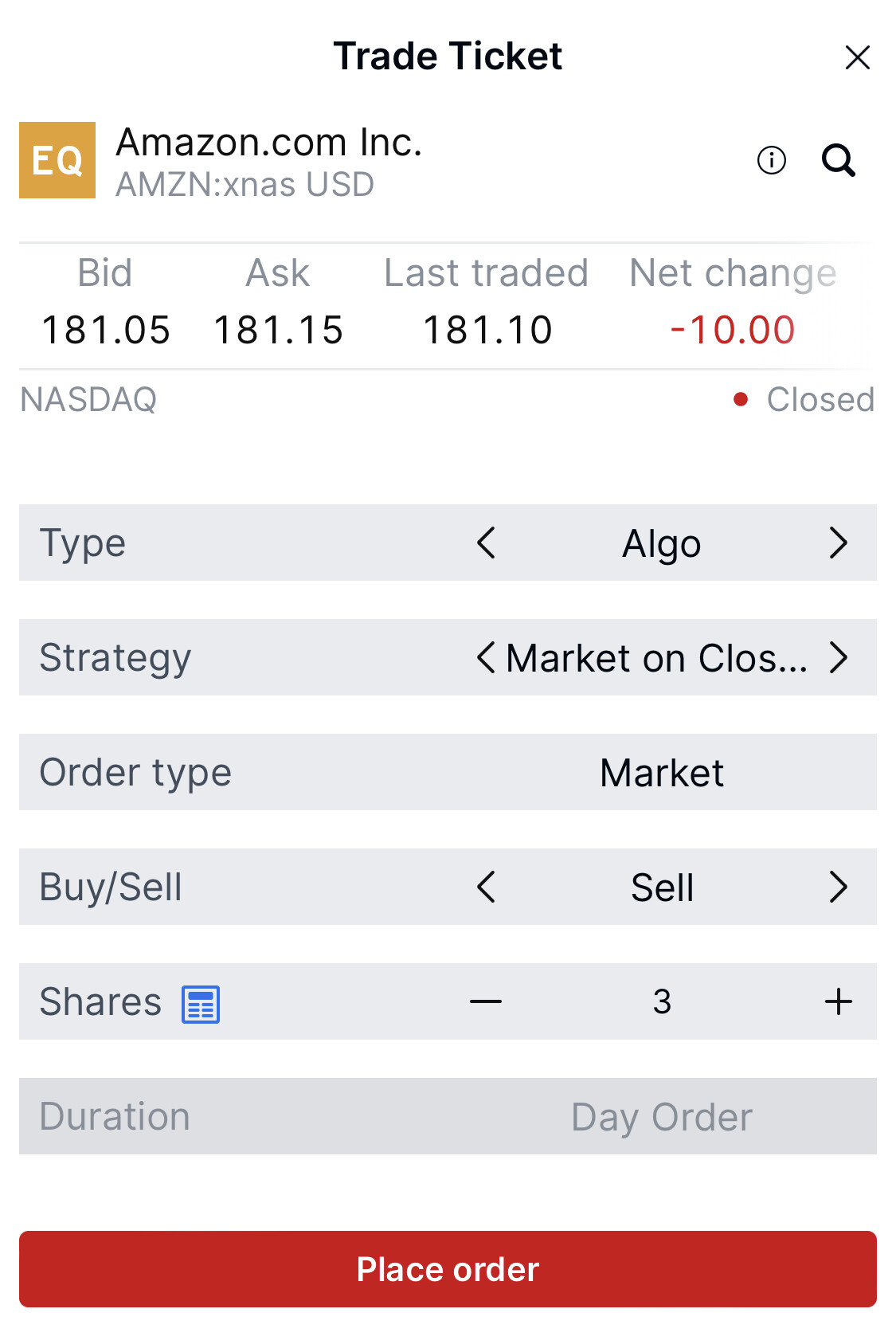Click the Place order button

(448, 1269)
